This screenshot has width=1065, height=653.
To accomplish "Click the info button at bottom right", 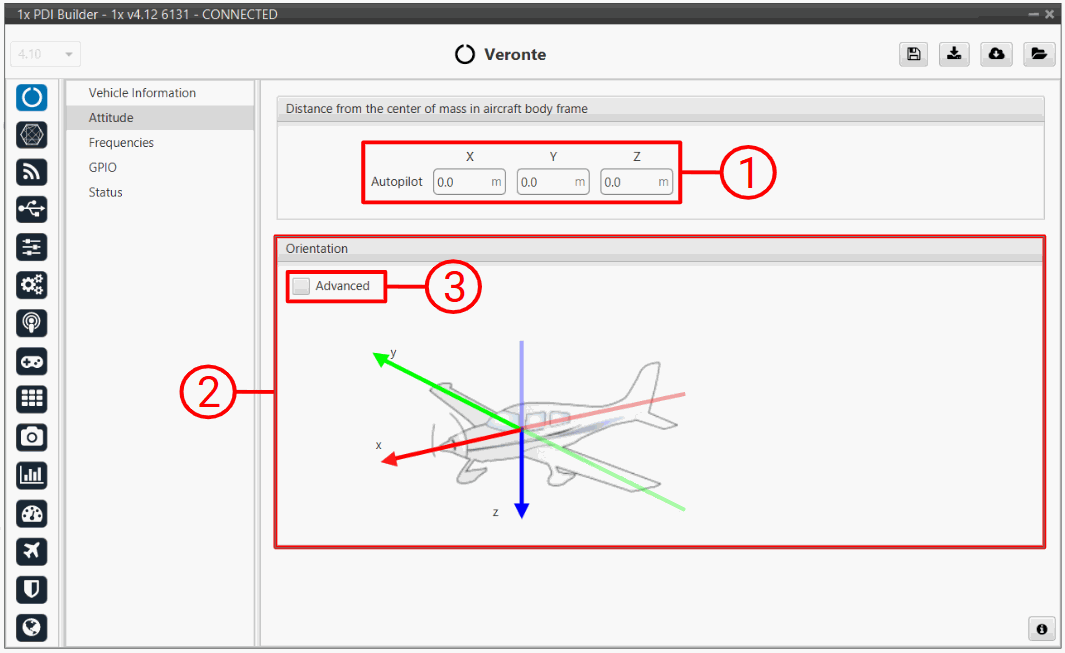I will [x=1041, y=629].
